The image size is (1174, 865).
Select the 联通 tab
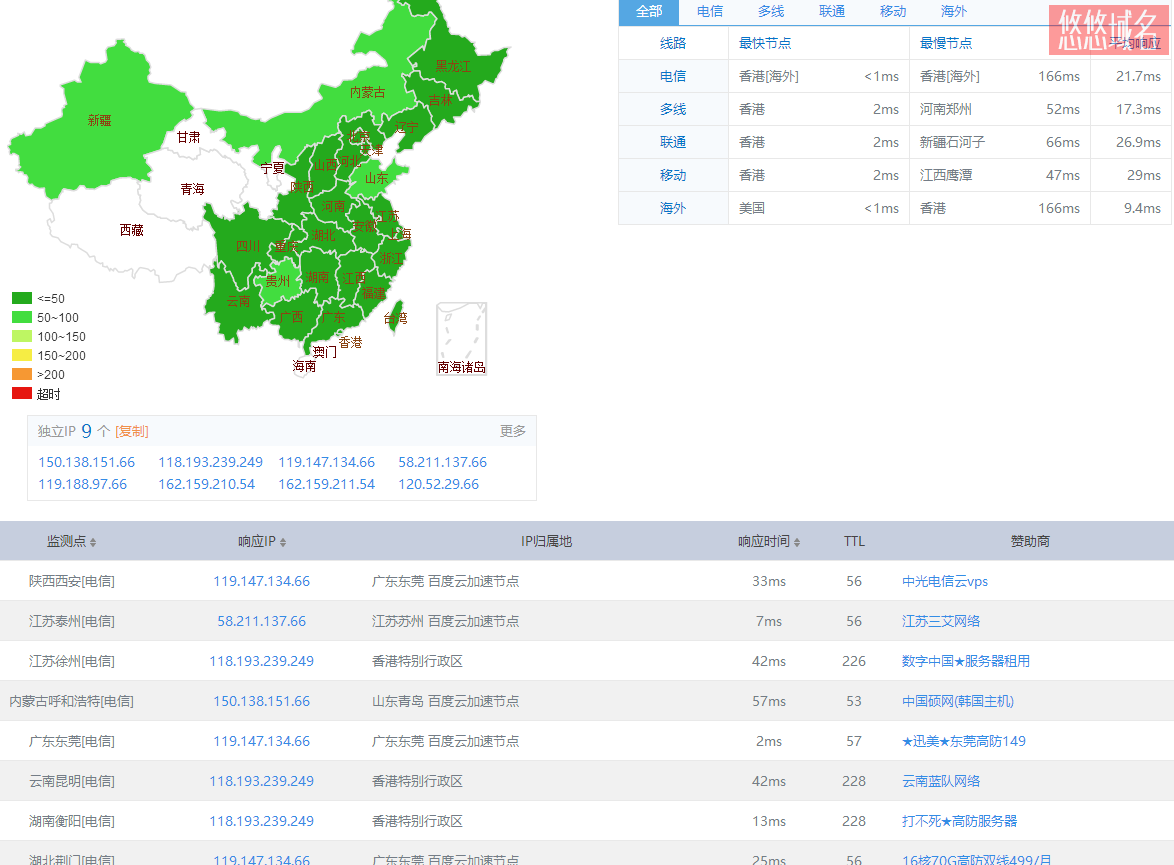pyautogui.click(x=832, y=11)
